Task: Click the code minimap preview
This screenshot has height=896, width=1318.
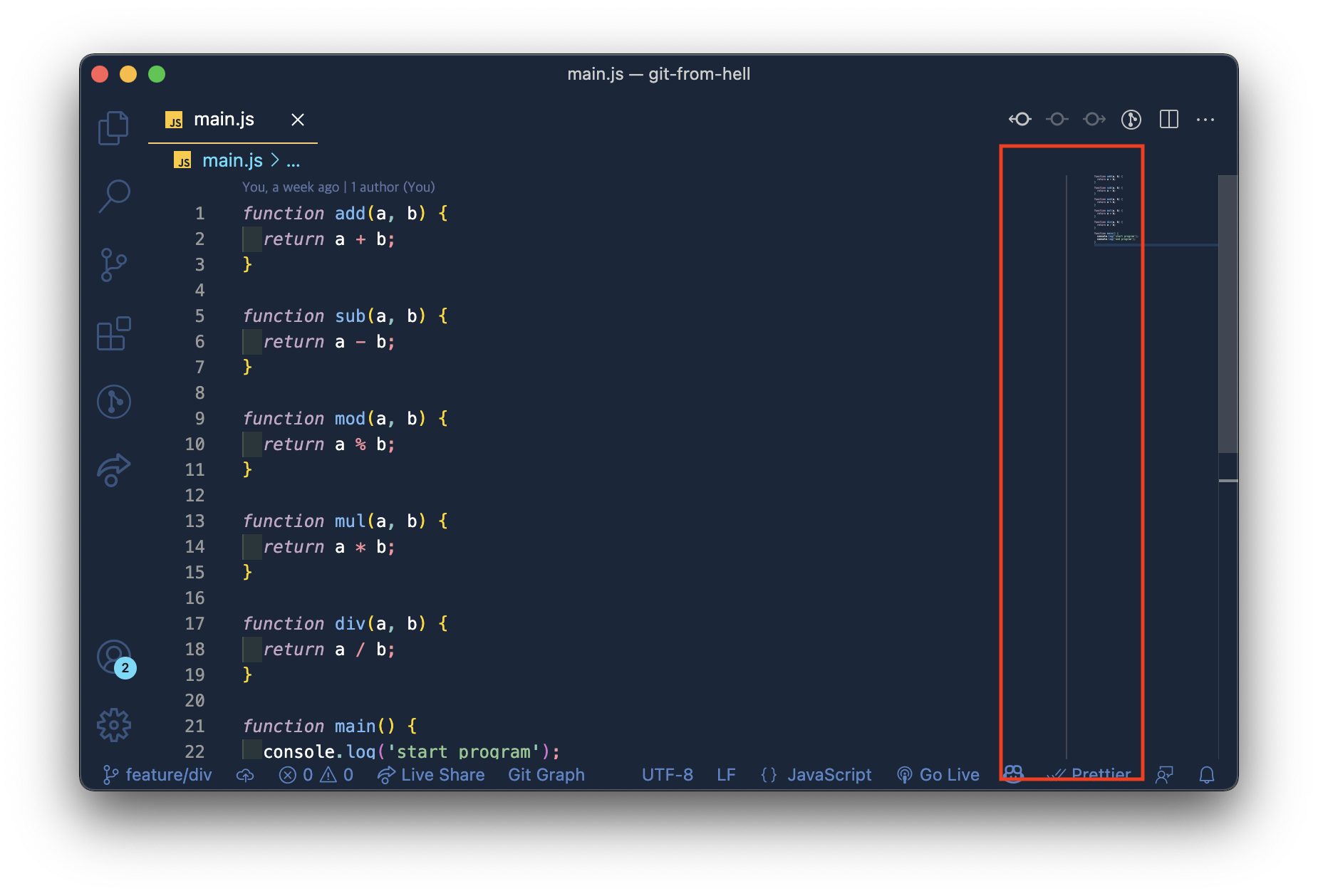Action: [1116, 210]
